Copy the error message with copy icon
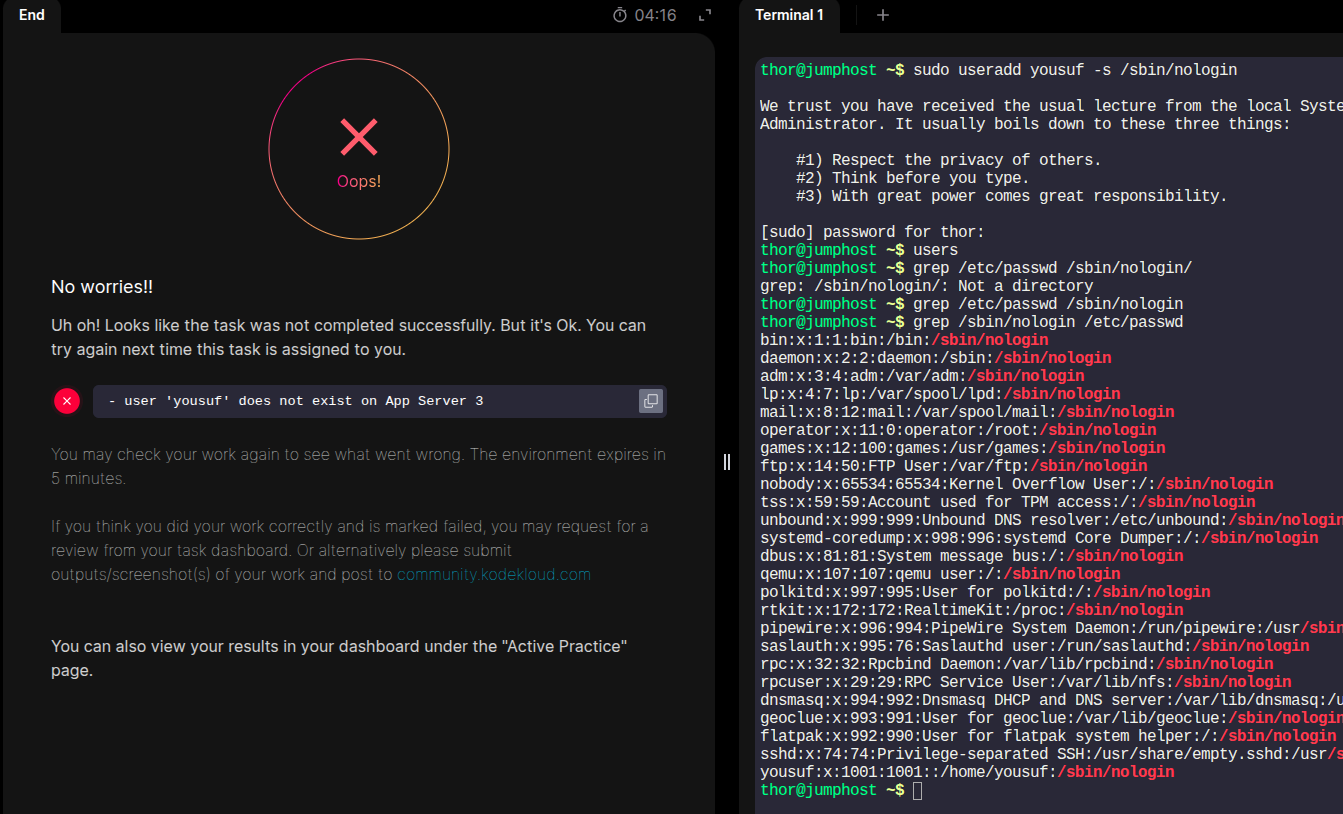This screenshot has width=1343, height=814. [x=650, y=401]
